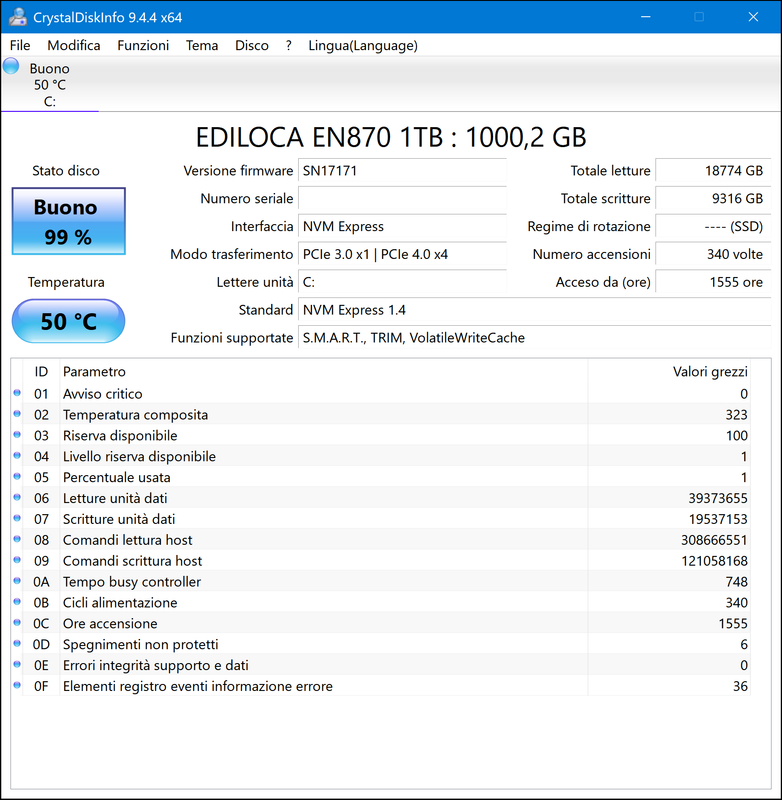Select the Riserva disponibile parameter text
782x800 pixels.
[x=120, y=436]
